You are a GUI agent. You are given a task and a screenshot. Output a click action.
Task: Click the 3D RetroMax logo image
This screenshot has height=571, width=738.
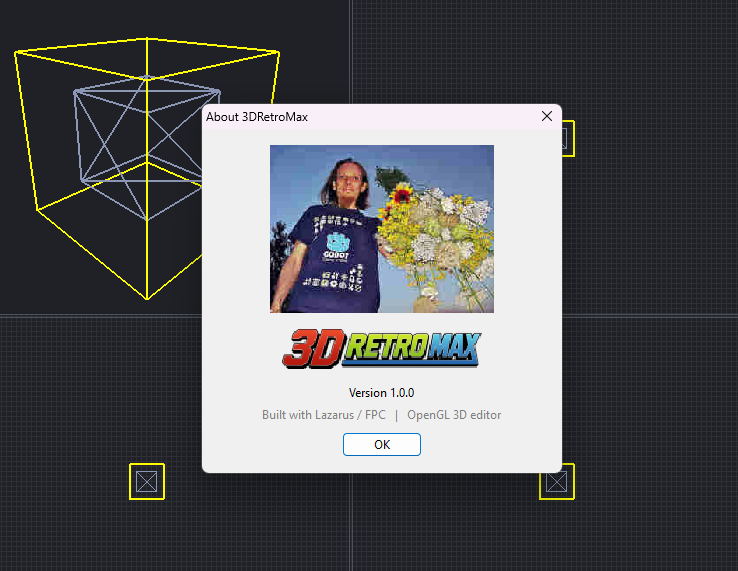(382, 348)
